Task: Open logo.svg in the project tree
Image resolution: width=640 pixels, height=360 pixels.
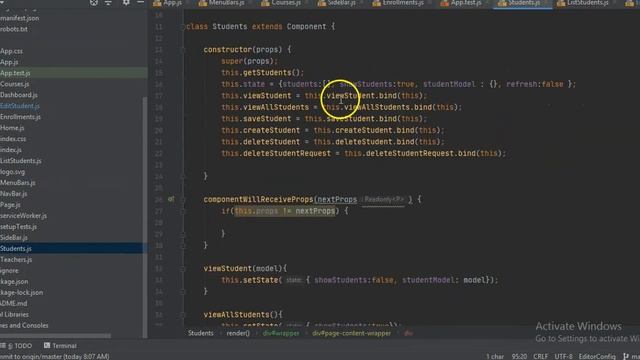Action: tap(13, 171)
